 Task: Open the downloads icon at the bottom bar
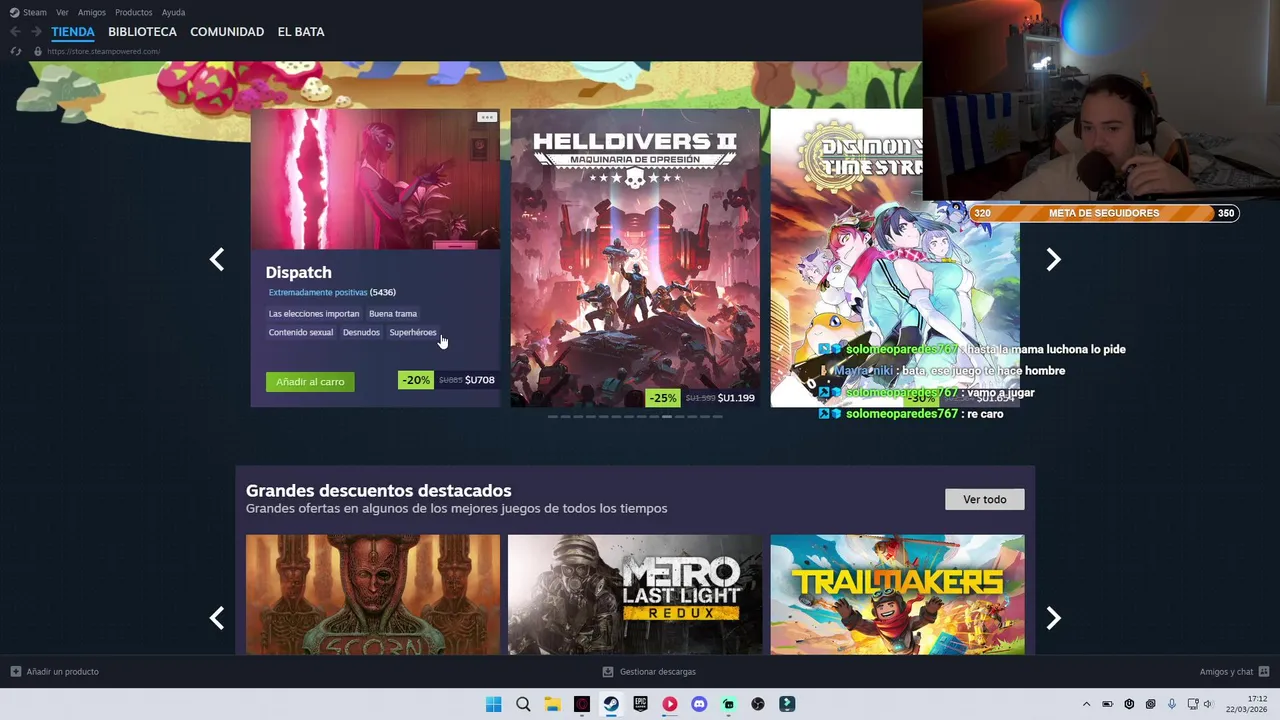[x=608, y=672]
